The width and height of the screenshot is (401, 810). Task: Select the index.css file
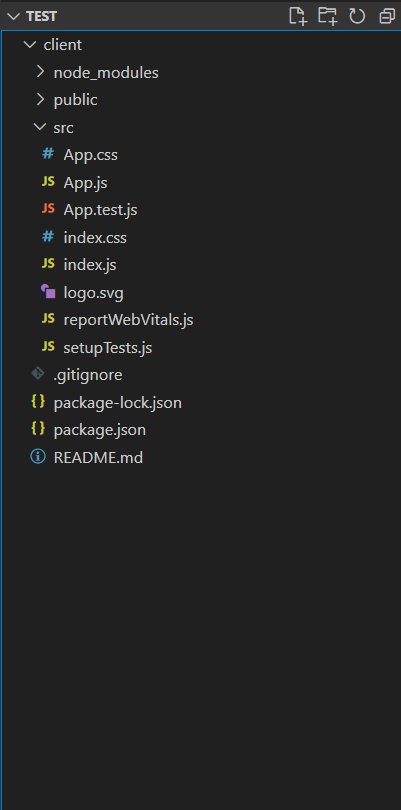click(x=95, y=238)
